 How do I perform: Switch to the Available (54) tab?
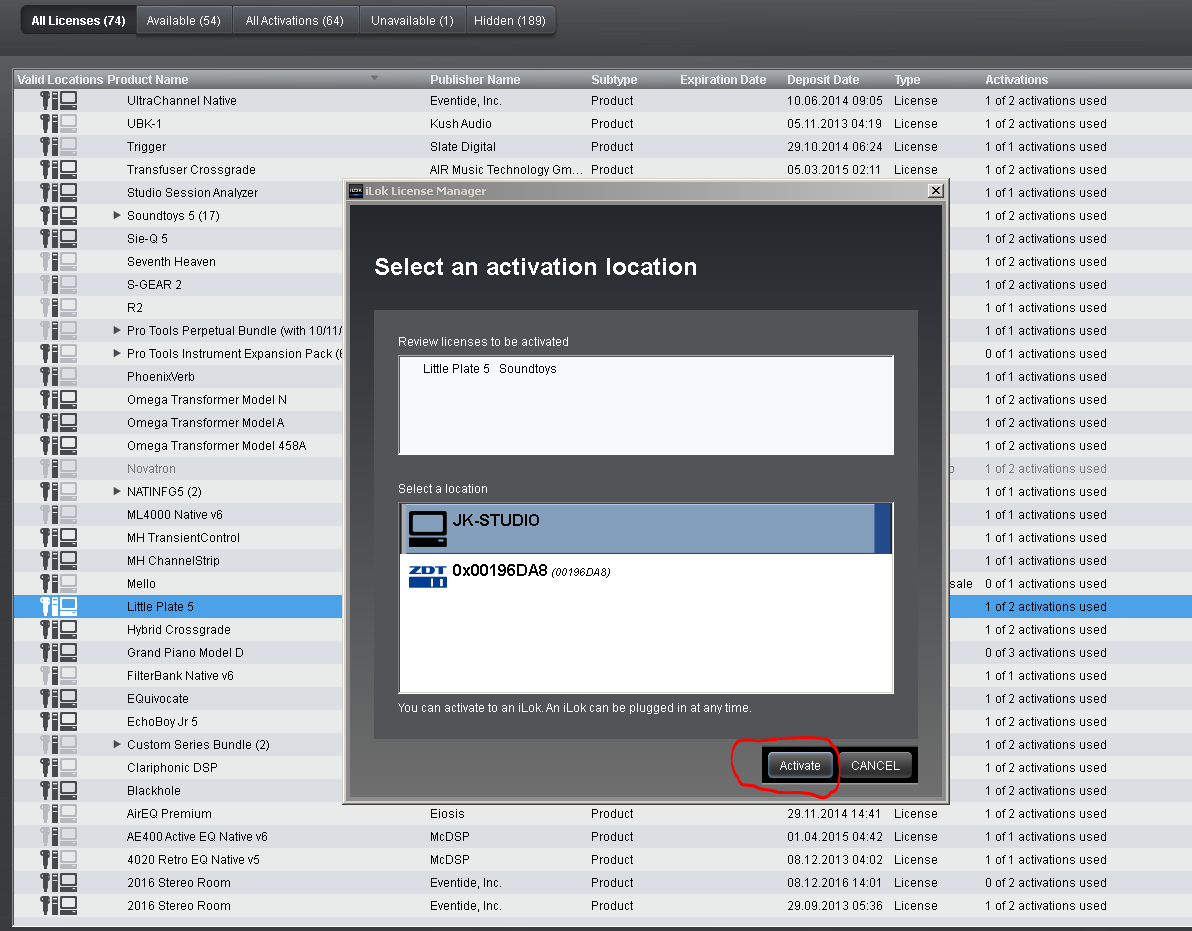coord(183,21)
